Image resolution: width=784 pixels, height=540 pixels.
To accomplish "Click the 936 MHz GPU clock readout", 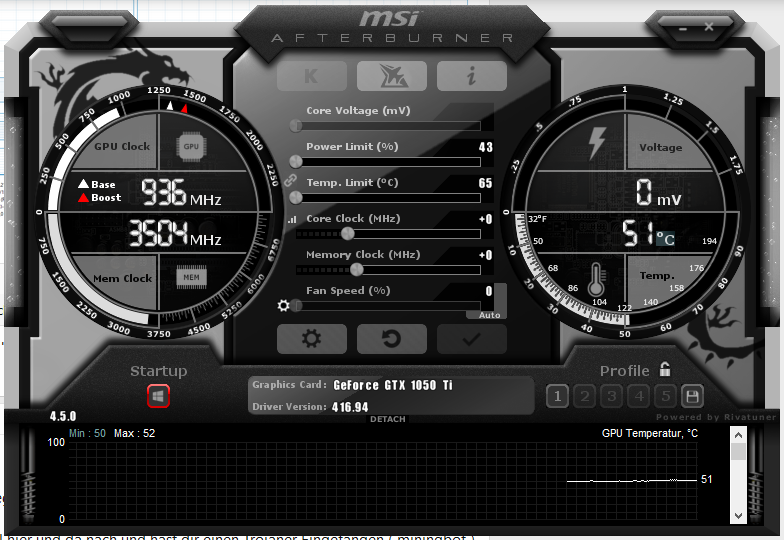I will pos(181,192).
